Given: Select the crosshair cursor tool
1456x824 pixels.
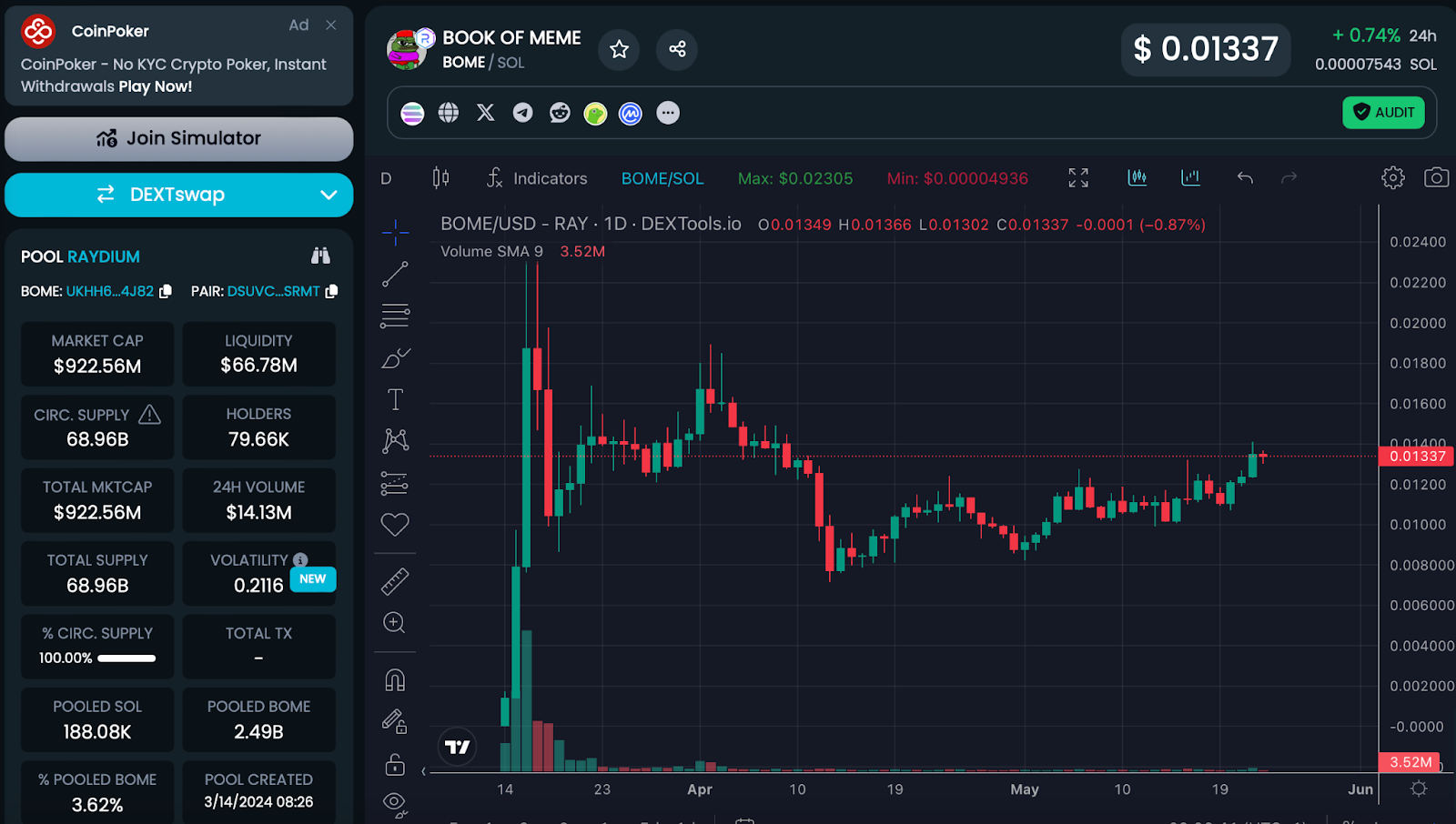Looking at the screenshot, I should 395,233.
